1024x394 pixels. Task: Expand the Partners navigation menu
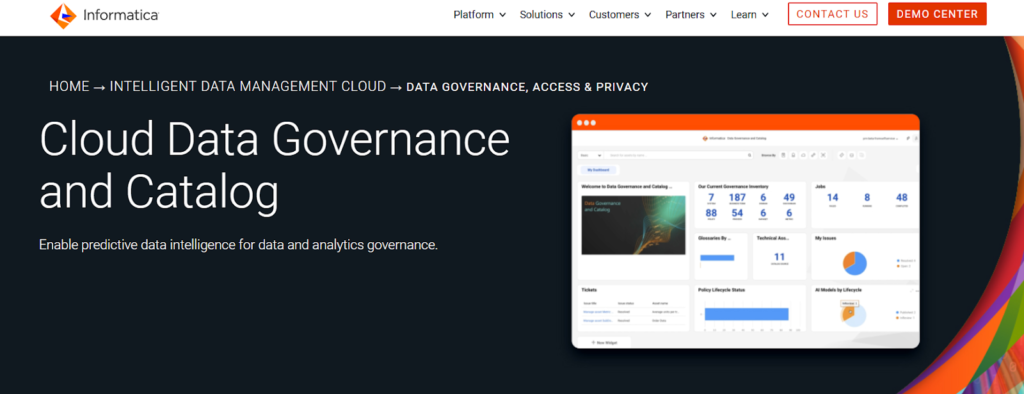pos(691,14)
